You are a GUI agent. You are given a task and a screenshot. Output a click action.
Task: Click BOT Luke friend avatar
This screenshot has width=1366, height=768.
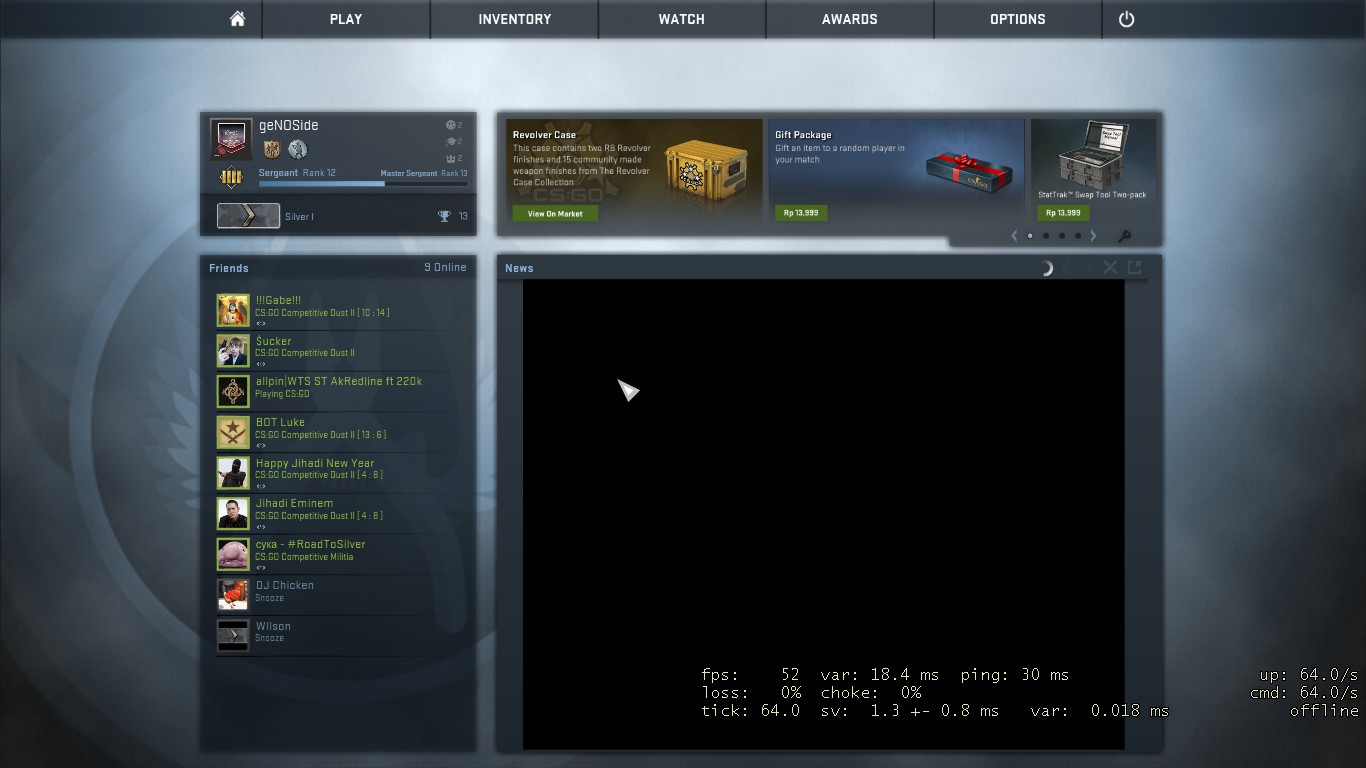point(233,432)
